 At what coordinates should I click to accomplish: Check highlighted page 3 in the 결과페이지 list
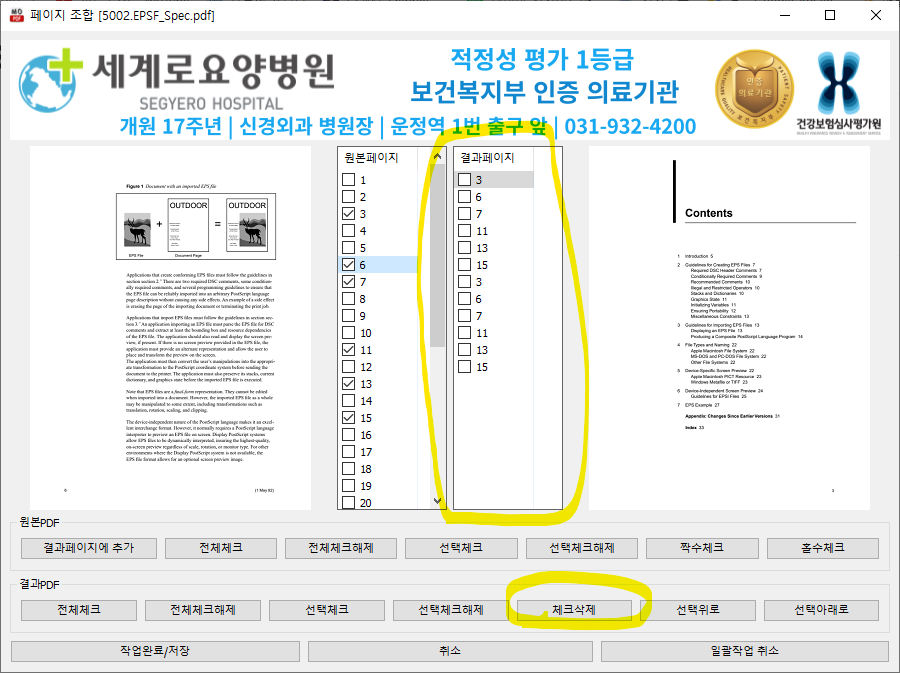click(464, 180)
